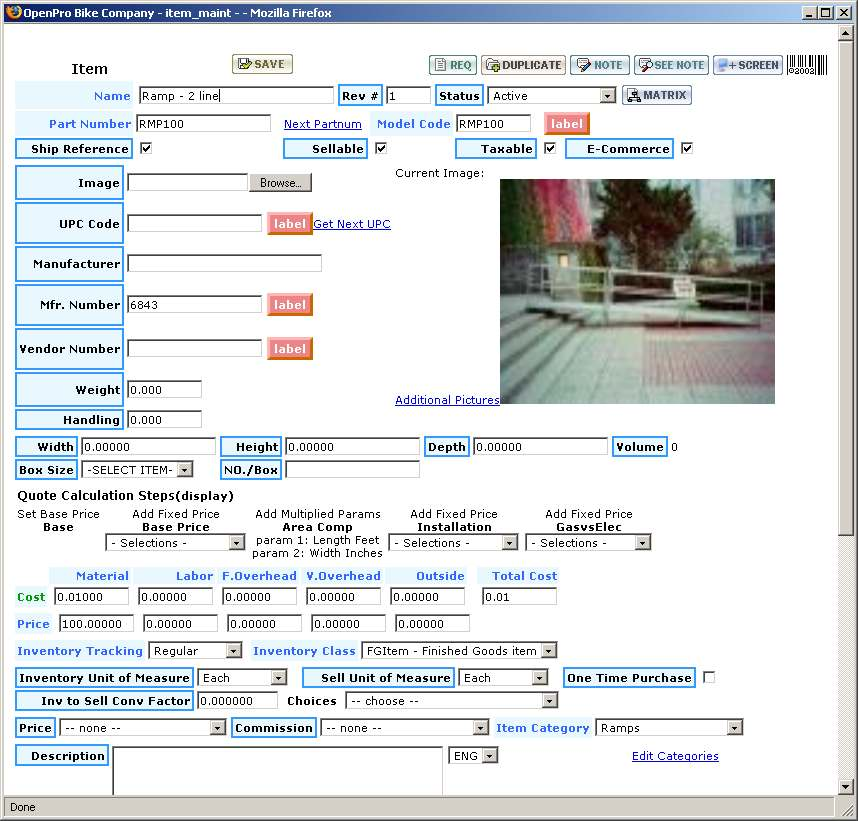Disable the E-Commerce checkbox
This screenshot has height=821, width=858.
point(686,148)
